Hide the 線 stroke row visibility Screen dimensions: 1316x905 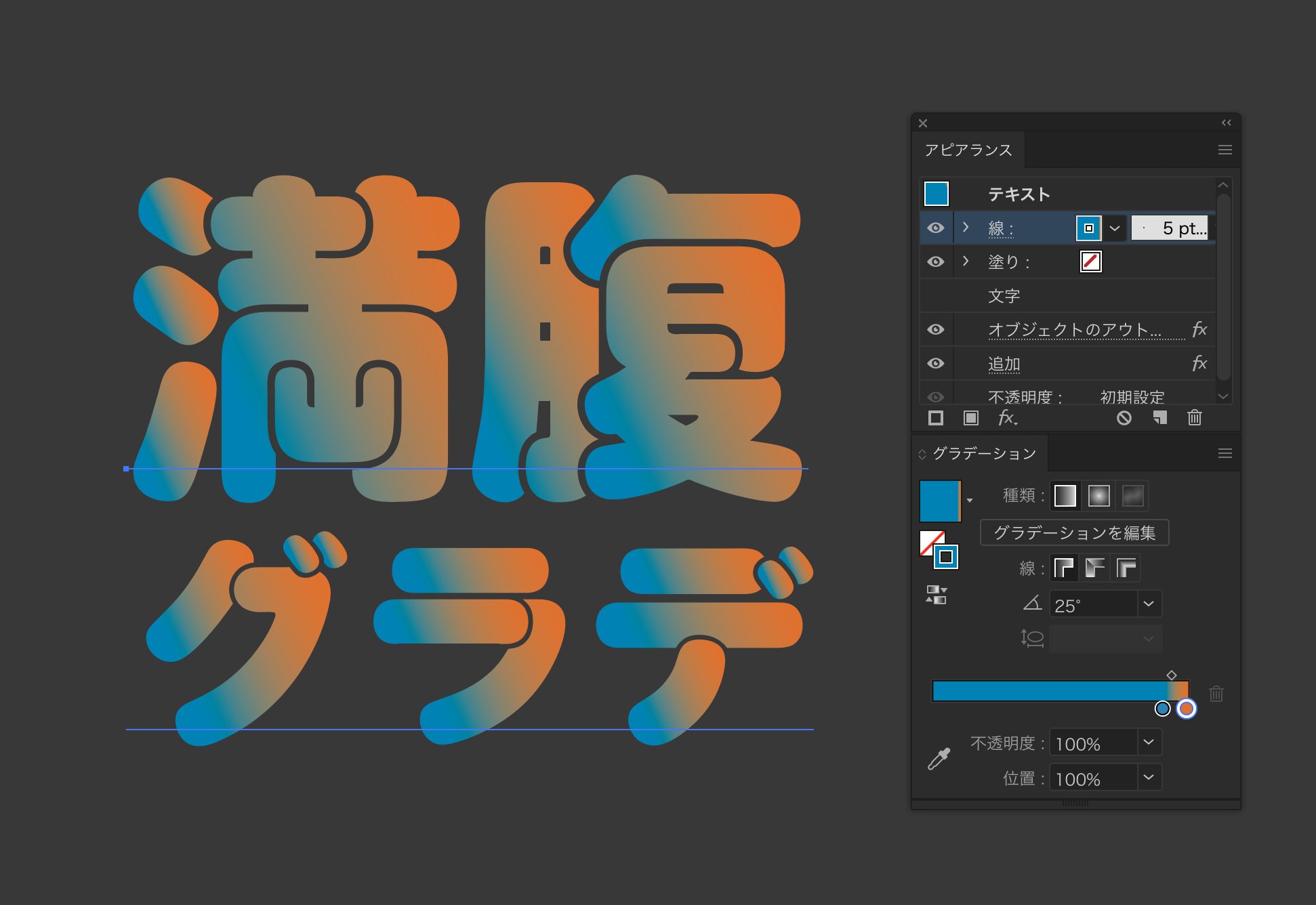click(x=936, y=228)
